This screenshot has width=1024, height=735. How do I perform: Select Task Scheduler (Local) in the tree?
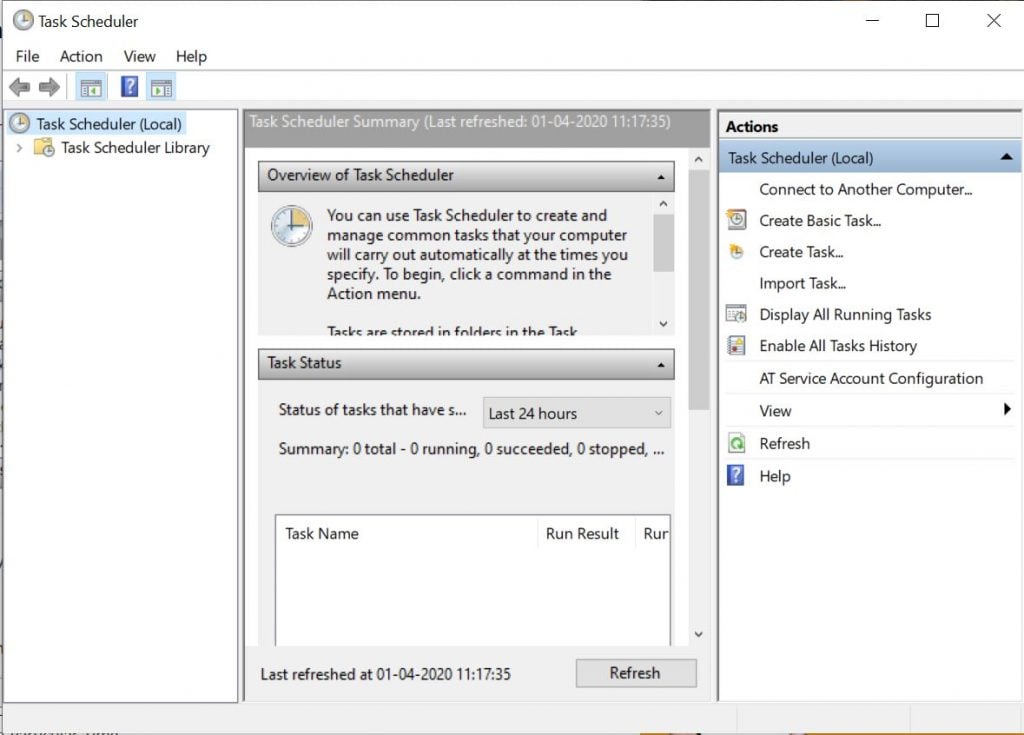[108, 123]
